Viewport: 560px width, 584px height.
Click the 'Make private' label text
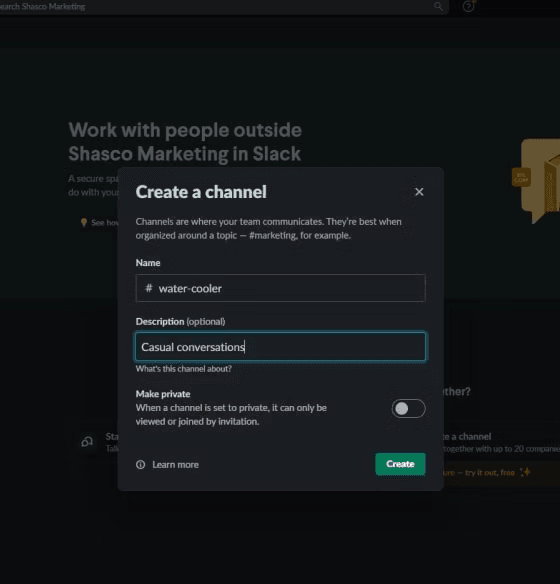[x=163, y=394]
